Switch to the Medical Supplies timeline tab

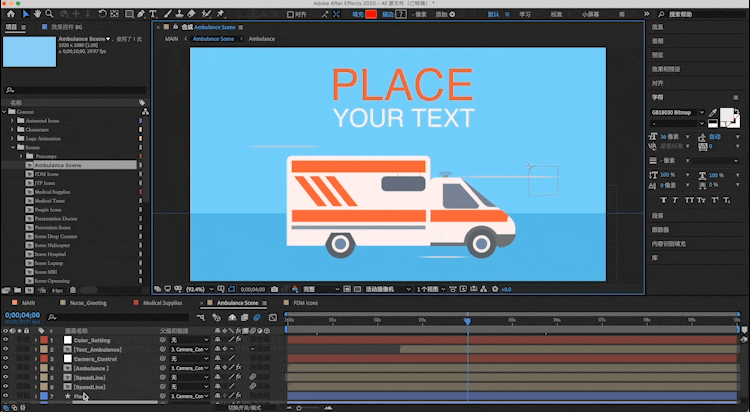pos(162,302)
